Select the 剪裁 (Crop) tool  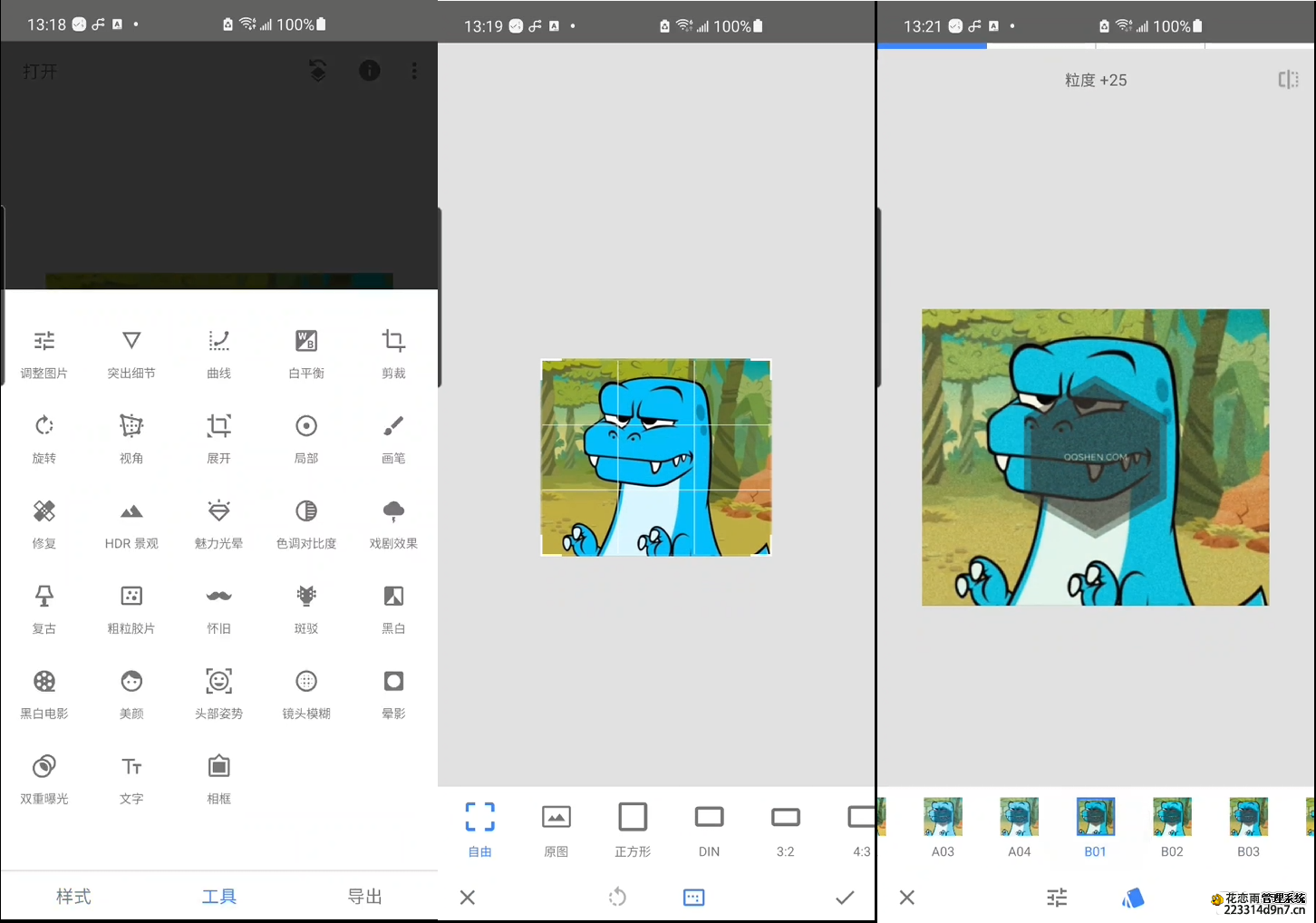tap(393, 352)
